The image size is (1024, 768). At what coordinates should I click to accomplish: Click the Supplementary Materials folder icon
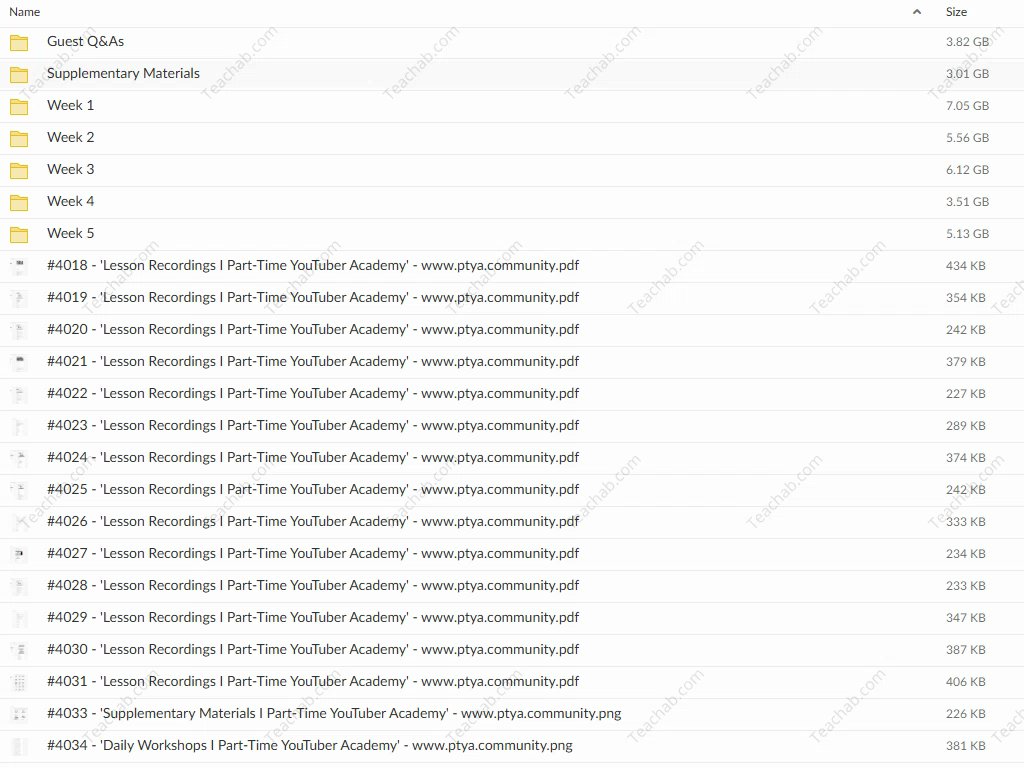click(x=19, y=75)
